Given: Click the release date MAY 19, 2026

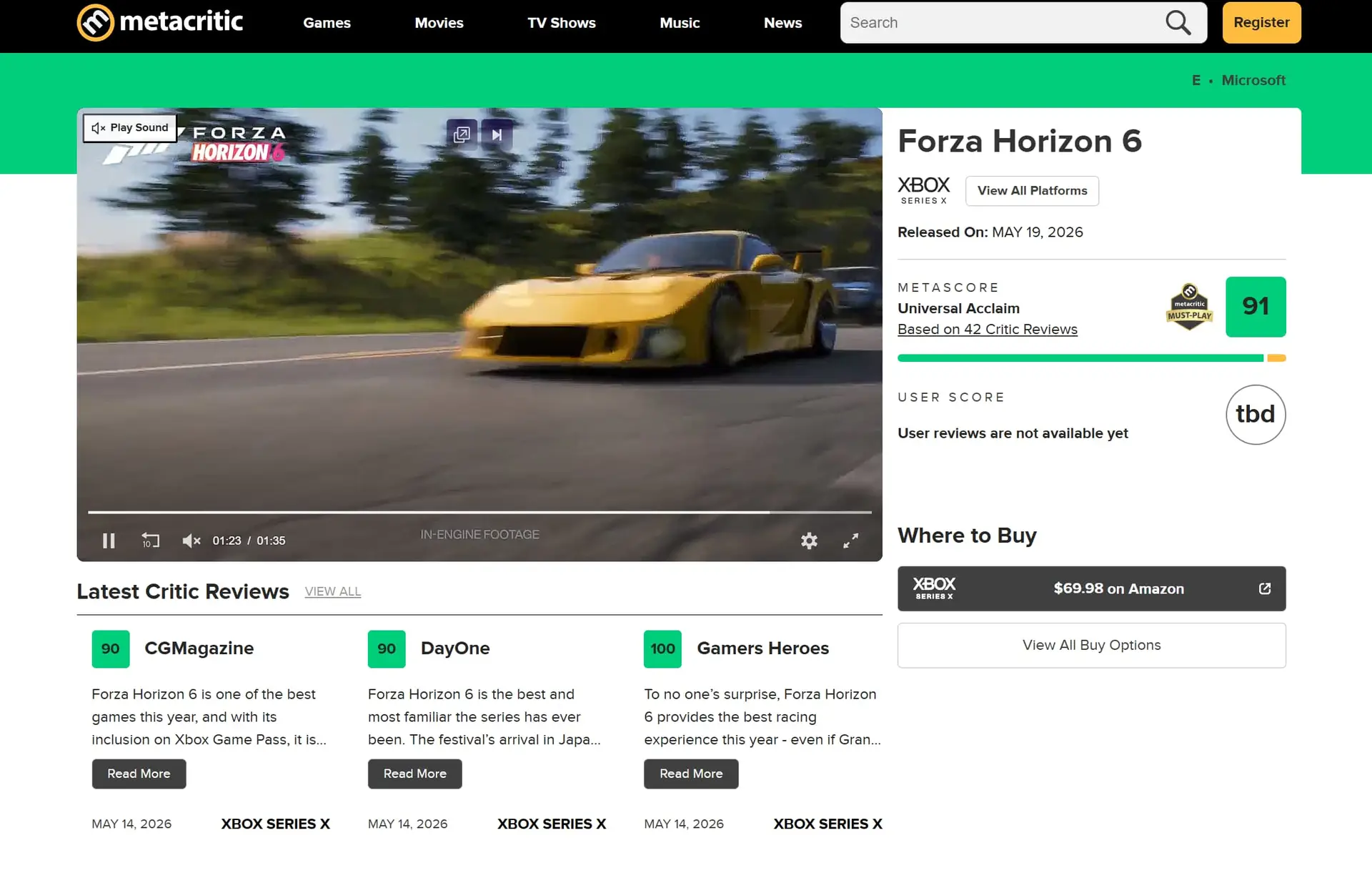Looking at the screenshot, I should tap(1037, 232).
